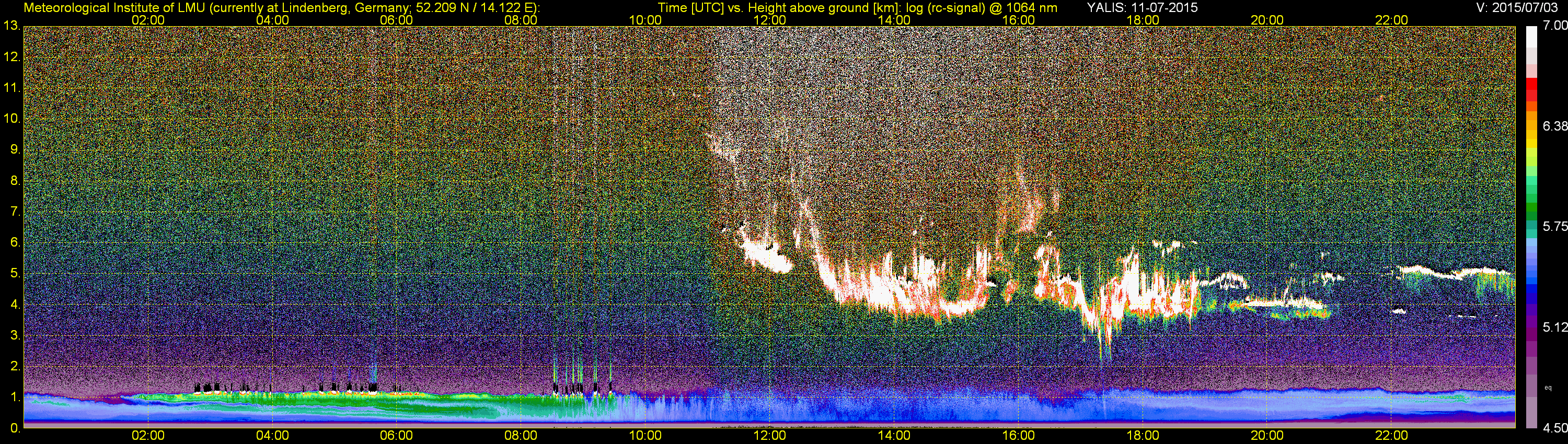Viewport: 1568px width, 444px height.
Task: Select the 02:00 label on the bottom time axis
Action: (x=148, y=436)
